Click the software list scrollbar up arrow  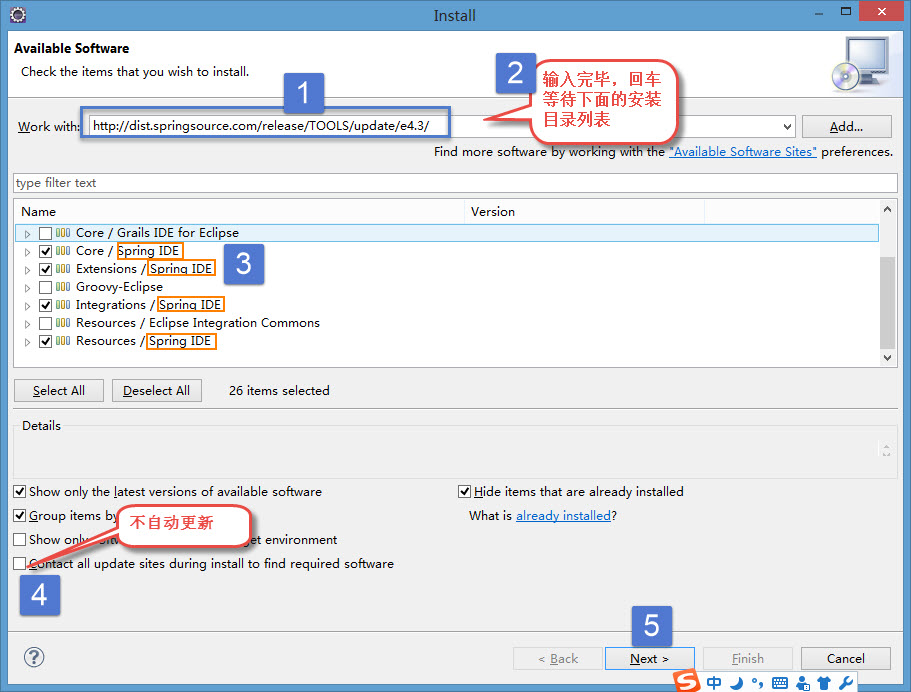click(887, 209)
